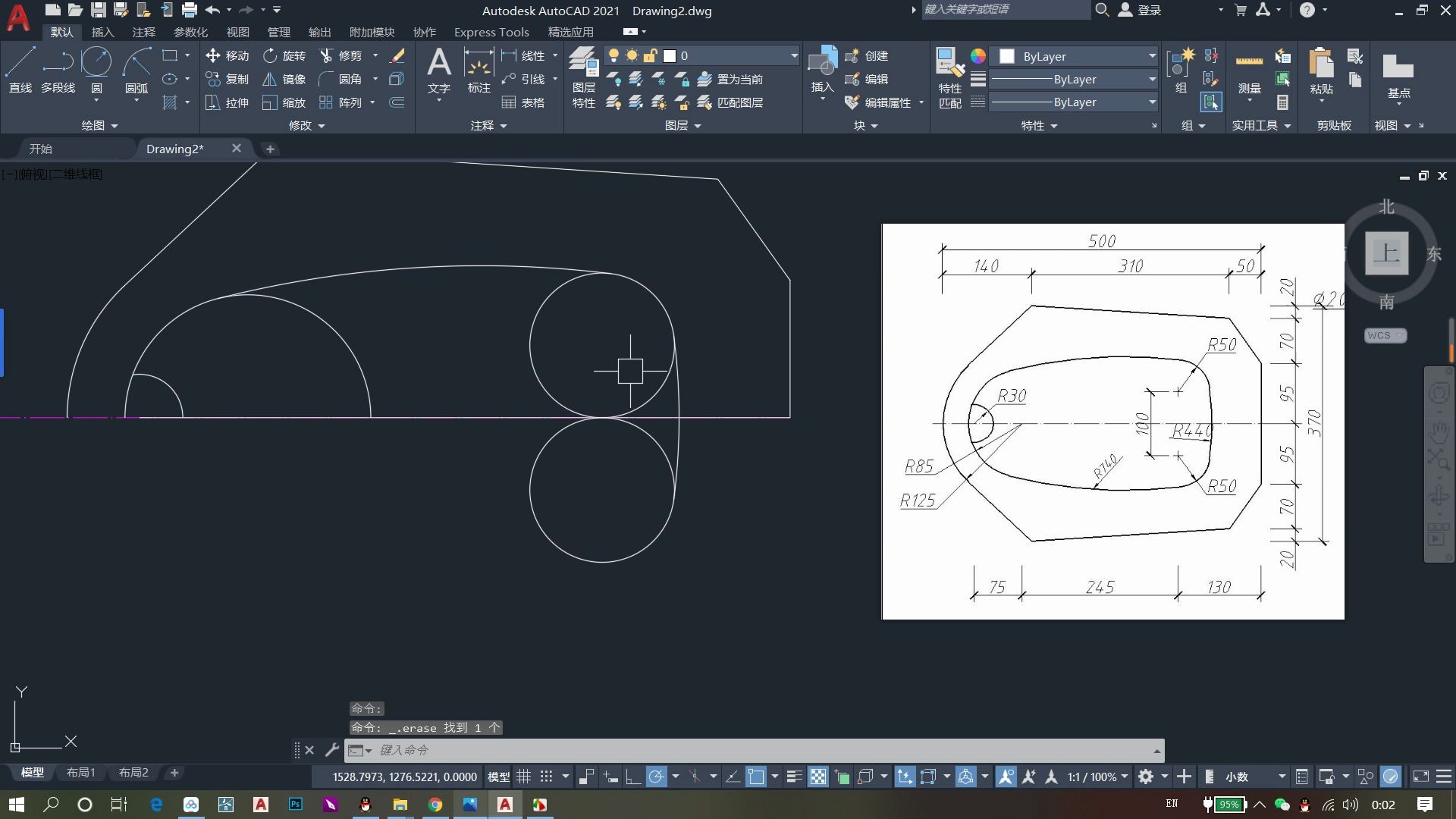Toggle polar tracking in status bar
Viewport: 1456px width, 819px height.
[657, 777]
